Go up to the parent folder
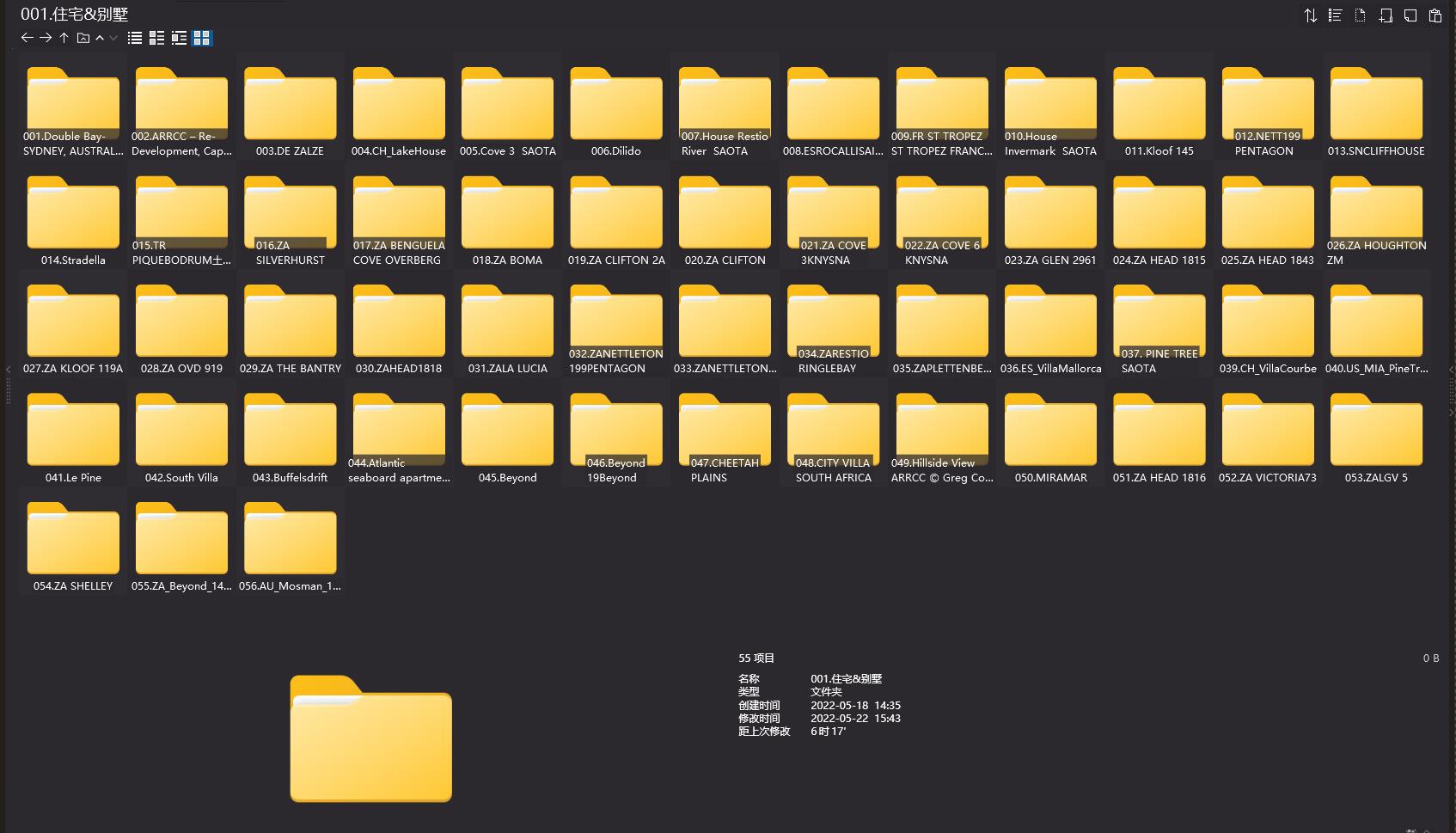The image size is (1456, 833). tap(64, 38)
